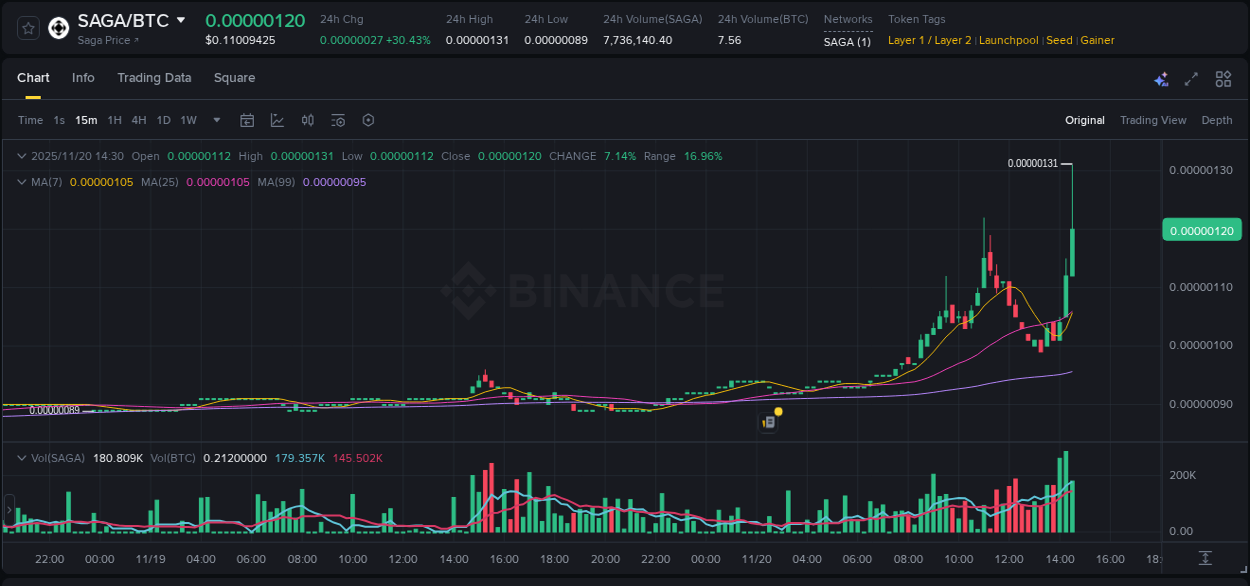
Task: Open the technical indicators icon
Action: (308, 119)
